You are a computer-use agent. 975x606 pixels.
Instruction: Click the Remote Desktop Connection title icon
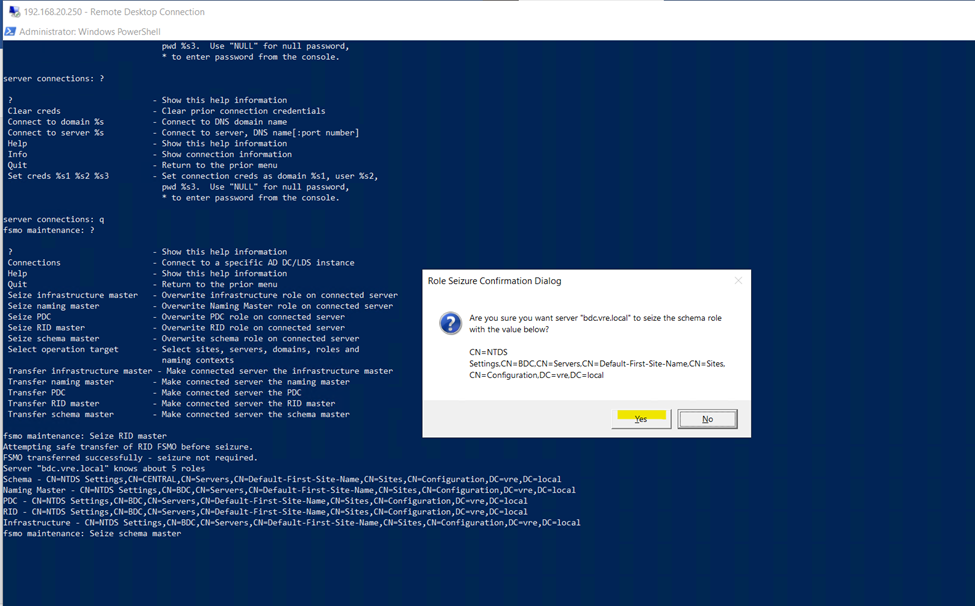tap(13, 12)
